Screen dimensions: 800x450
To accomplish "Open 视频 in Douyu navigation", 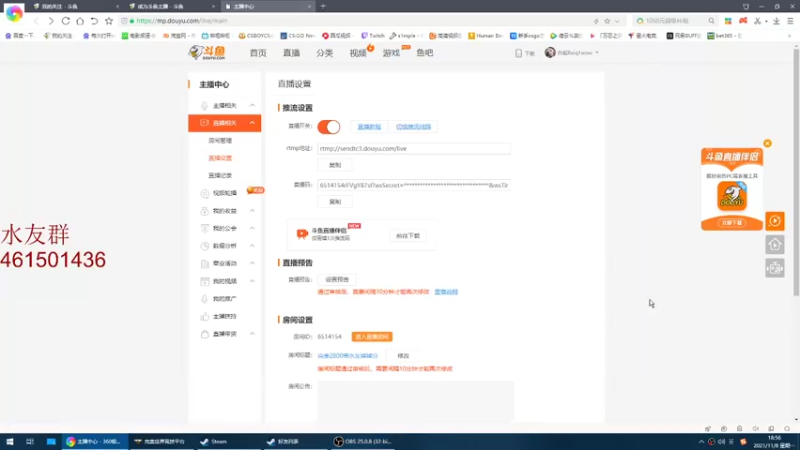I will click(x=358, y=53).
